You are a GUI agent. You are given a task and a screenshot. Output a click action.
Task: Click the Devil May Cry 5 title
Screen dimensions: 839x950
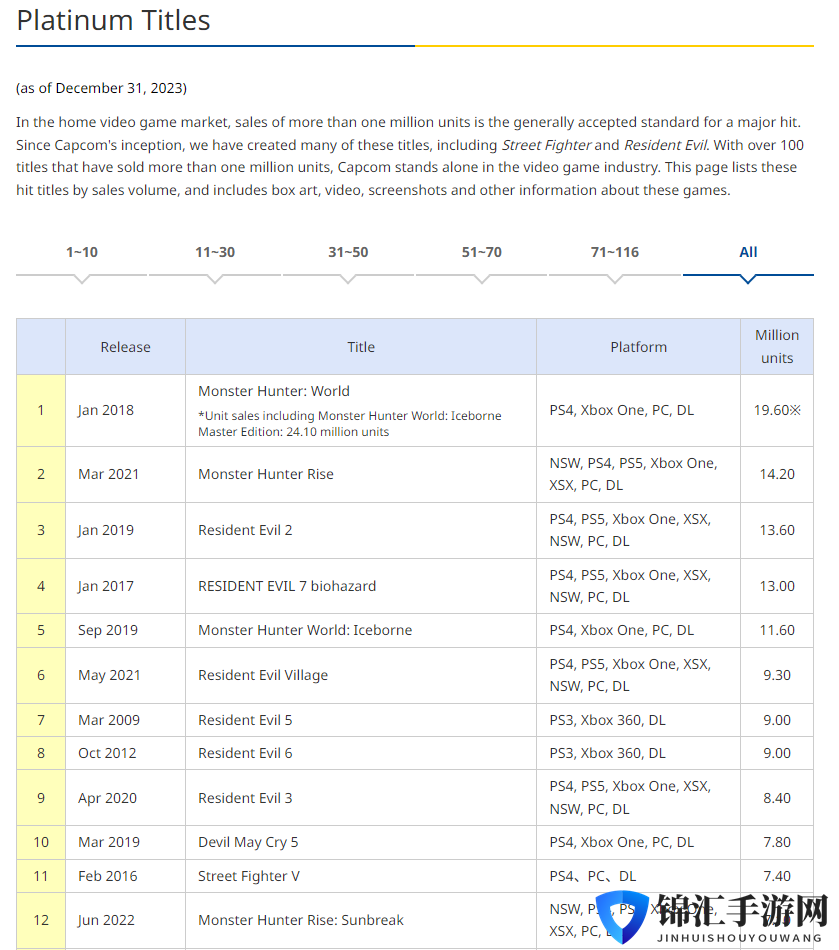click(x=248, y=842)
